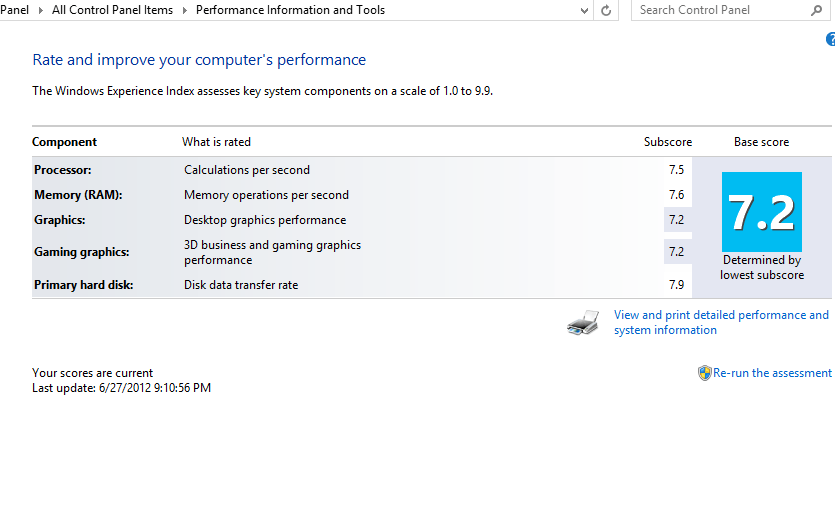Click Memory operations per second text
835x505 pixels.
point(266,195)
